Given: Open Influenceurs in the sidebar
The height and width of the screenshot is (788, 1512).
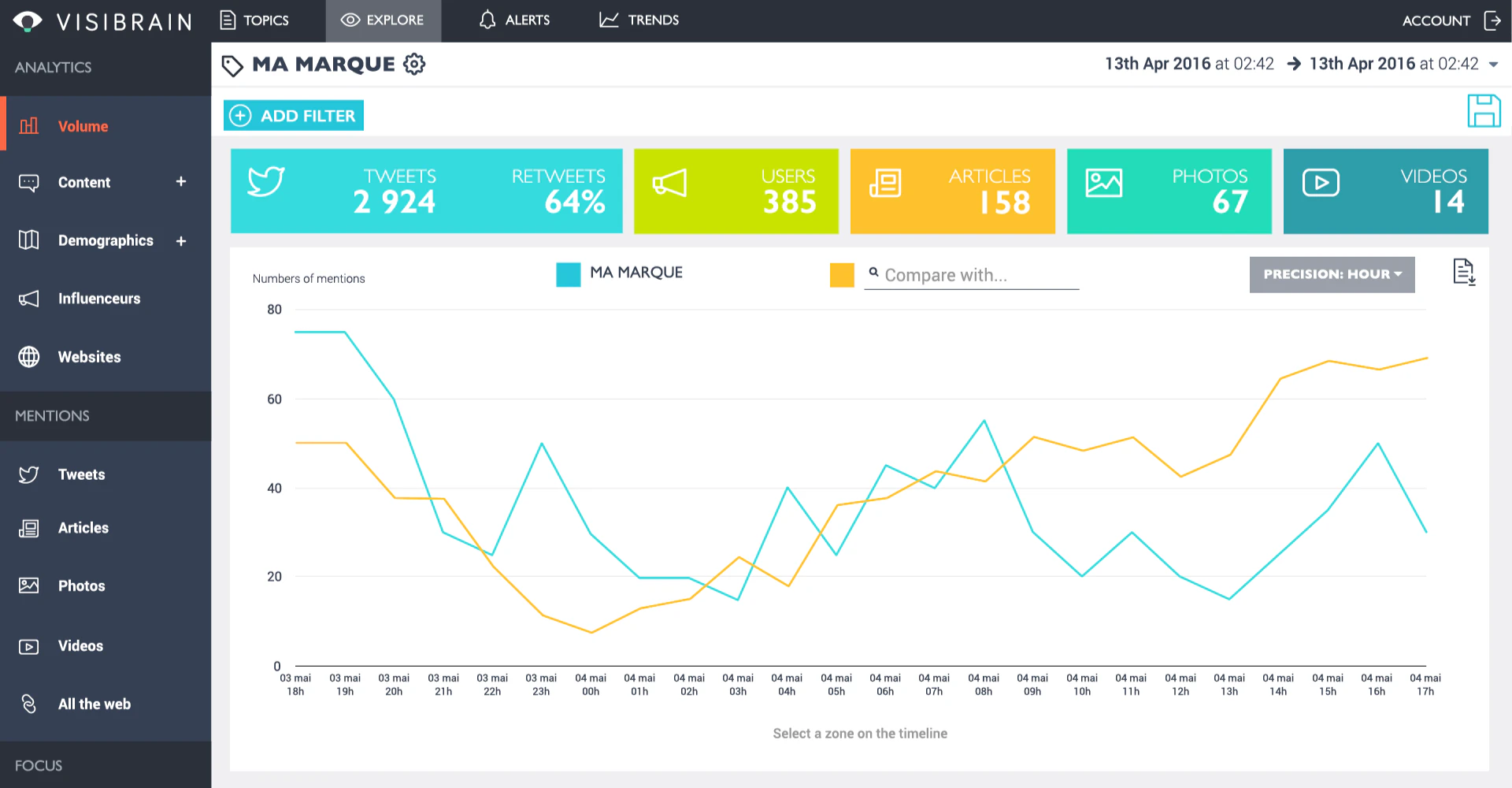Looking at the screenshot, I should [98, 299].
